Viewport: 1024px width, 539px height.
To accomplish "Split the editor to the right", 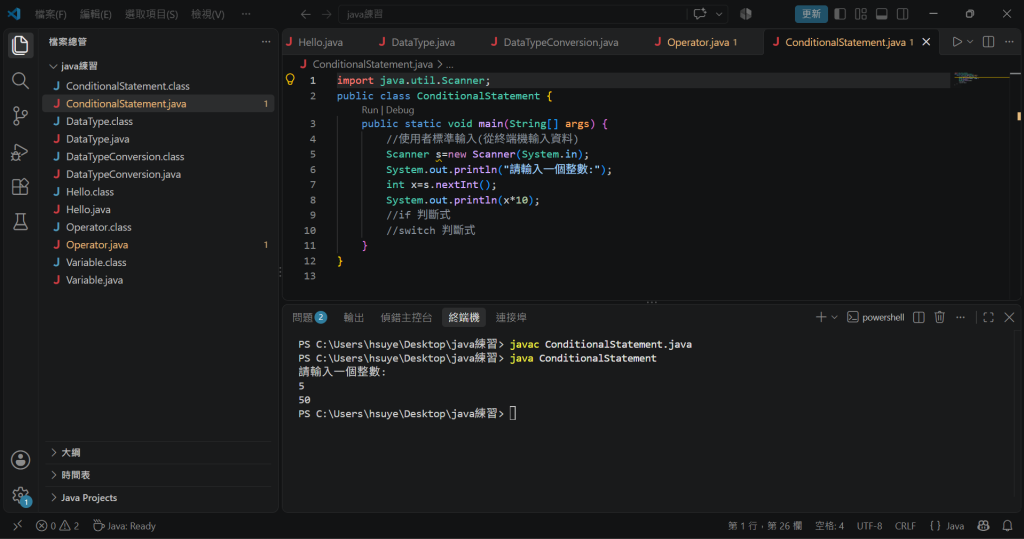I will 989,42.
